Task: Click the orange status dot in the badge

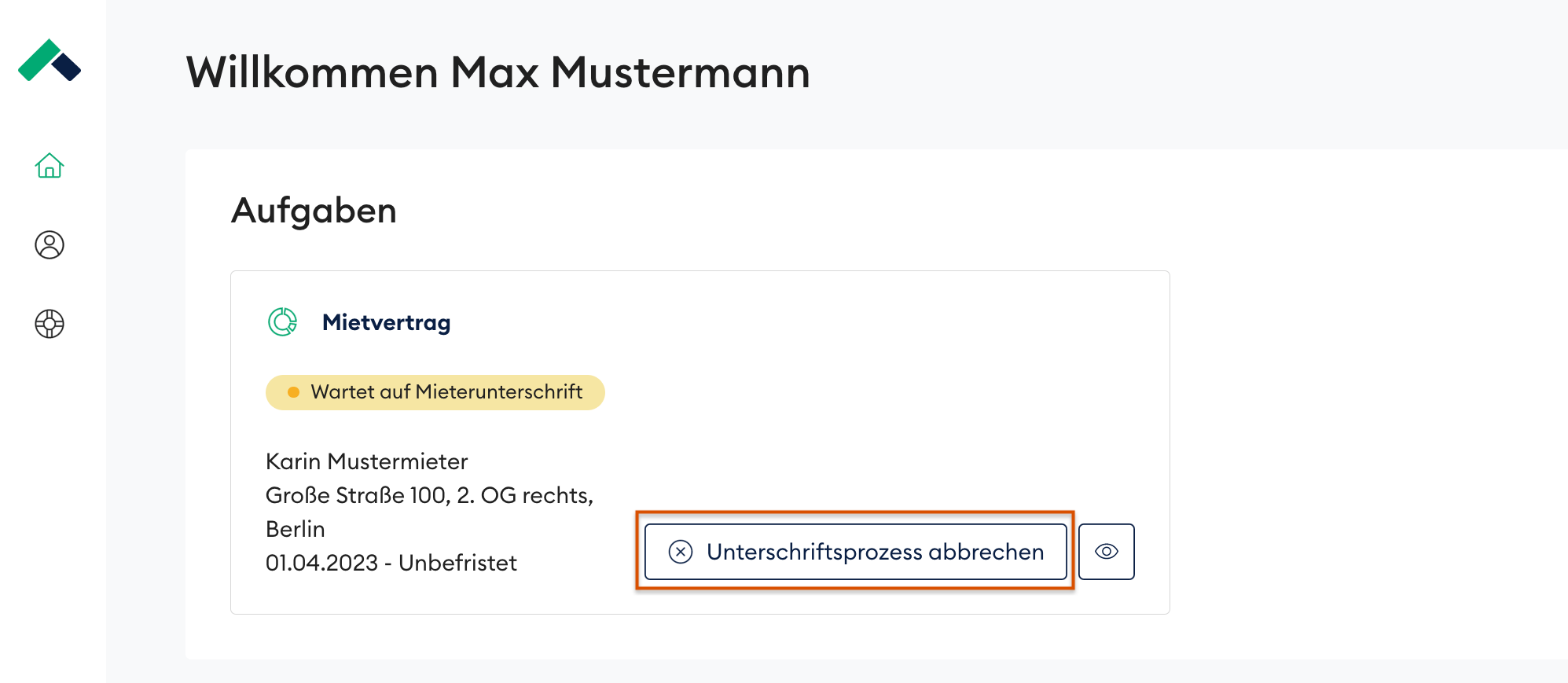Action: [x=292, y=391]
